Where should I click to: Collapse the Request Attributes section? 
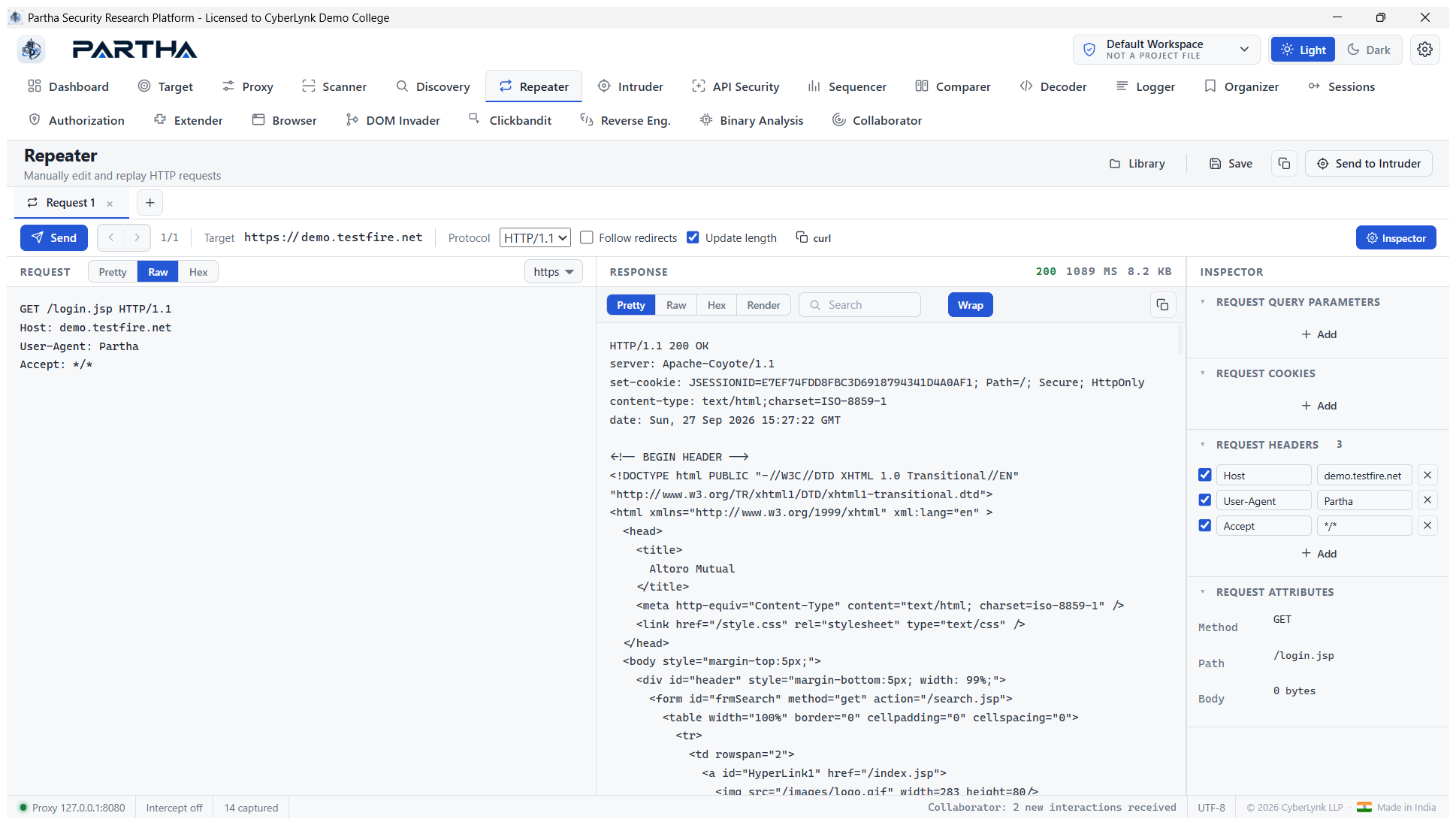click(x=1203, y=592)
